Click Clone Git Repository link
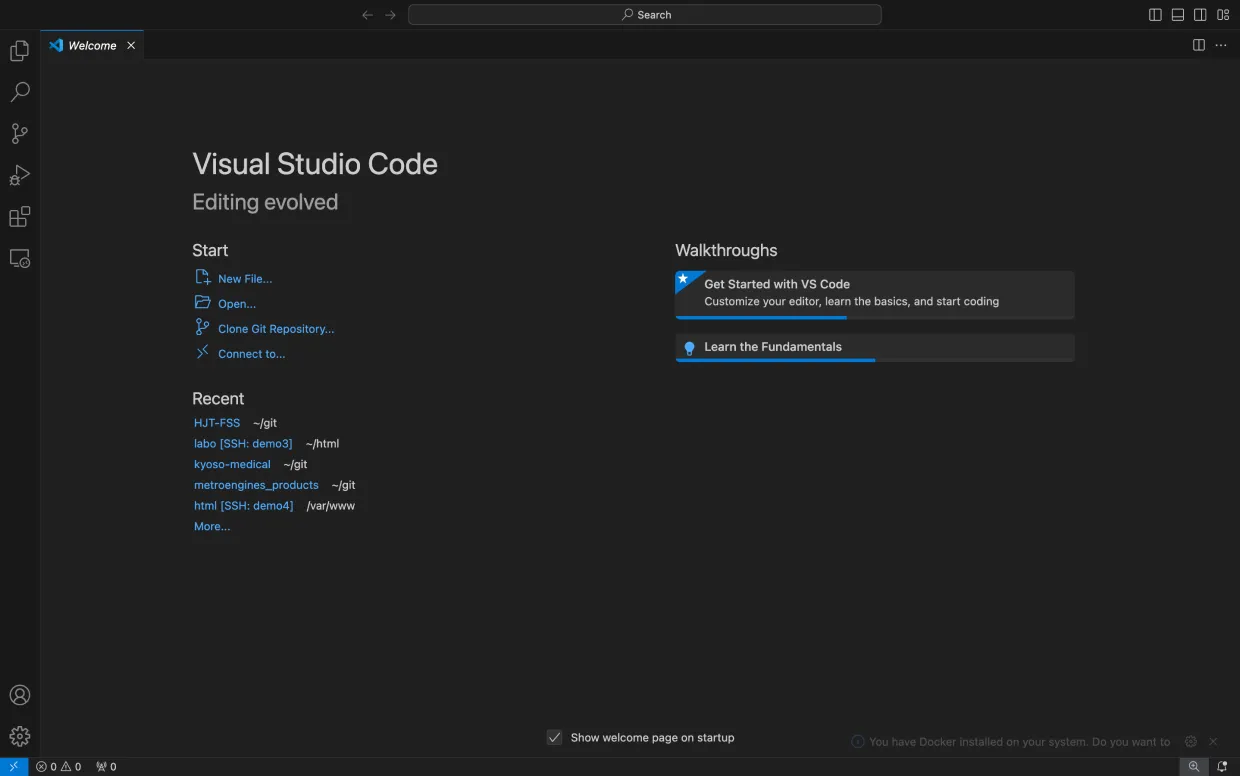This screenshot has width=1240, height=776. [276, 329]
